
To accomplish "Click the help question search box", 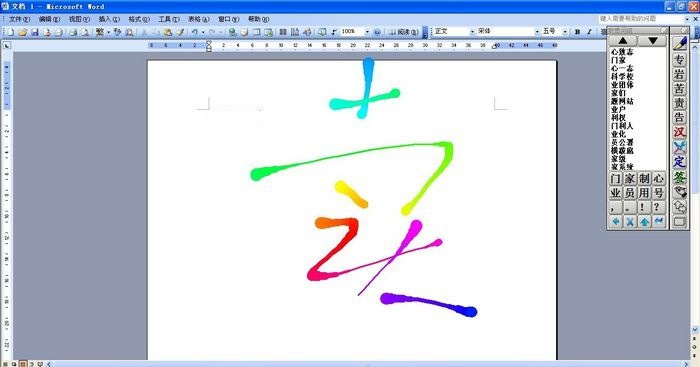I will [x=642, y=19].
